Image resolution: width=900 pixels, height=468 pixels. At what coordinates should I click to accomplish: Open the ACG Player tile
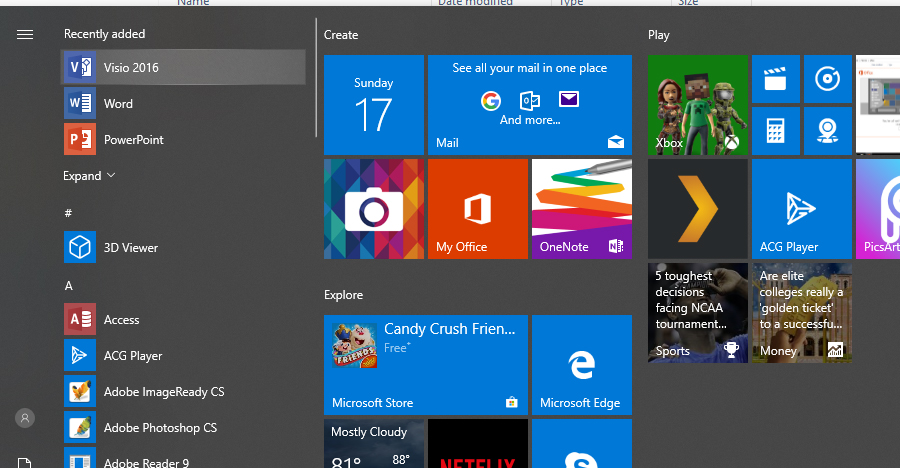802,209
